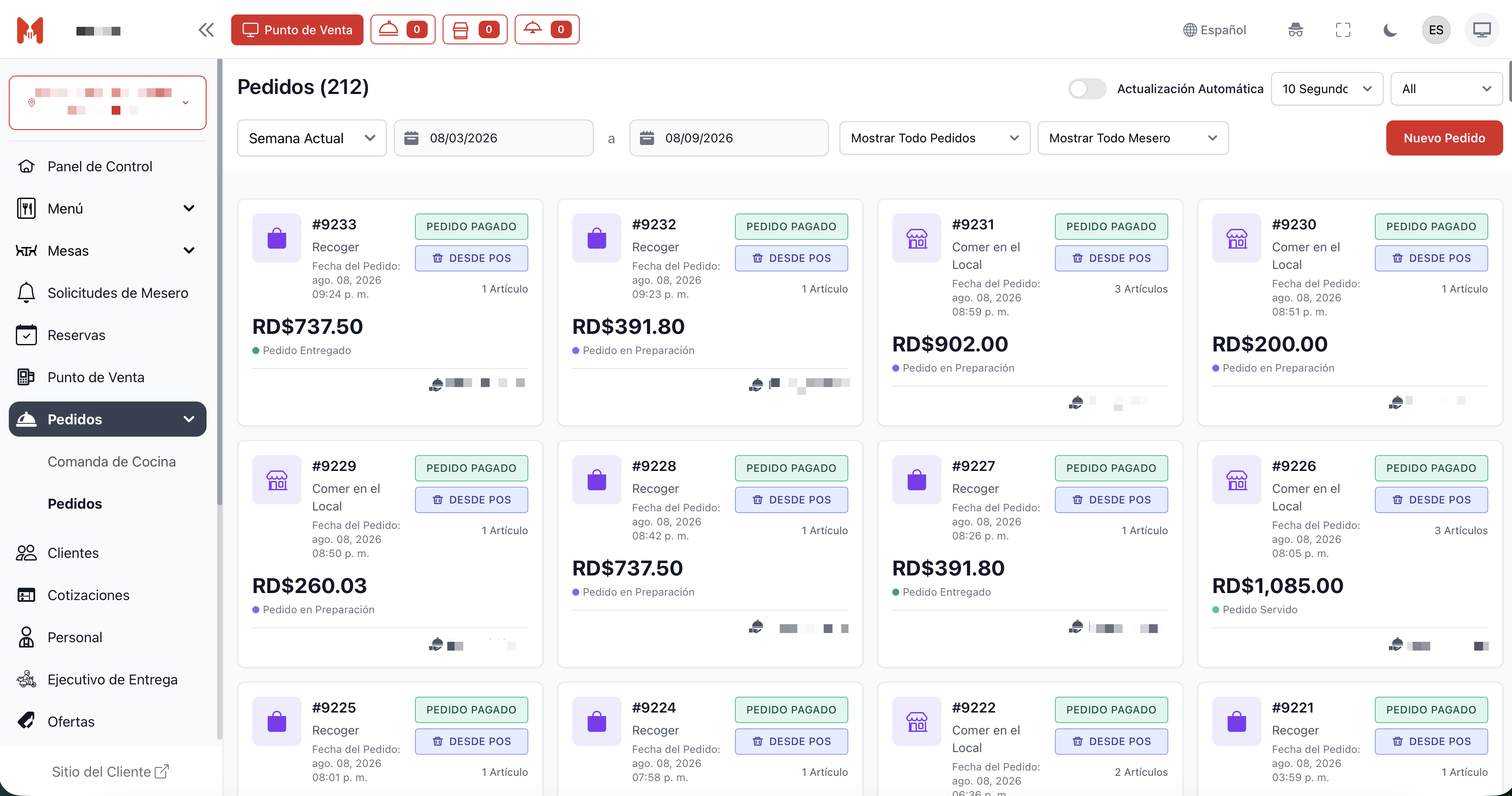The height and width of the screenshot is (796, 1512).
Task: Open Comanda de Cocina submenu item
Action: (112, 462)
